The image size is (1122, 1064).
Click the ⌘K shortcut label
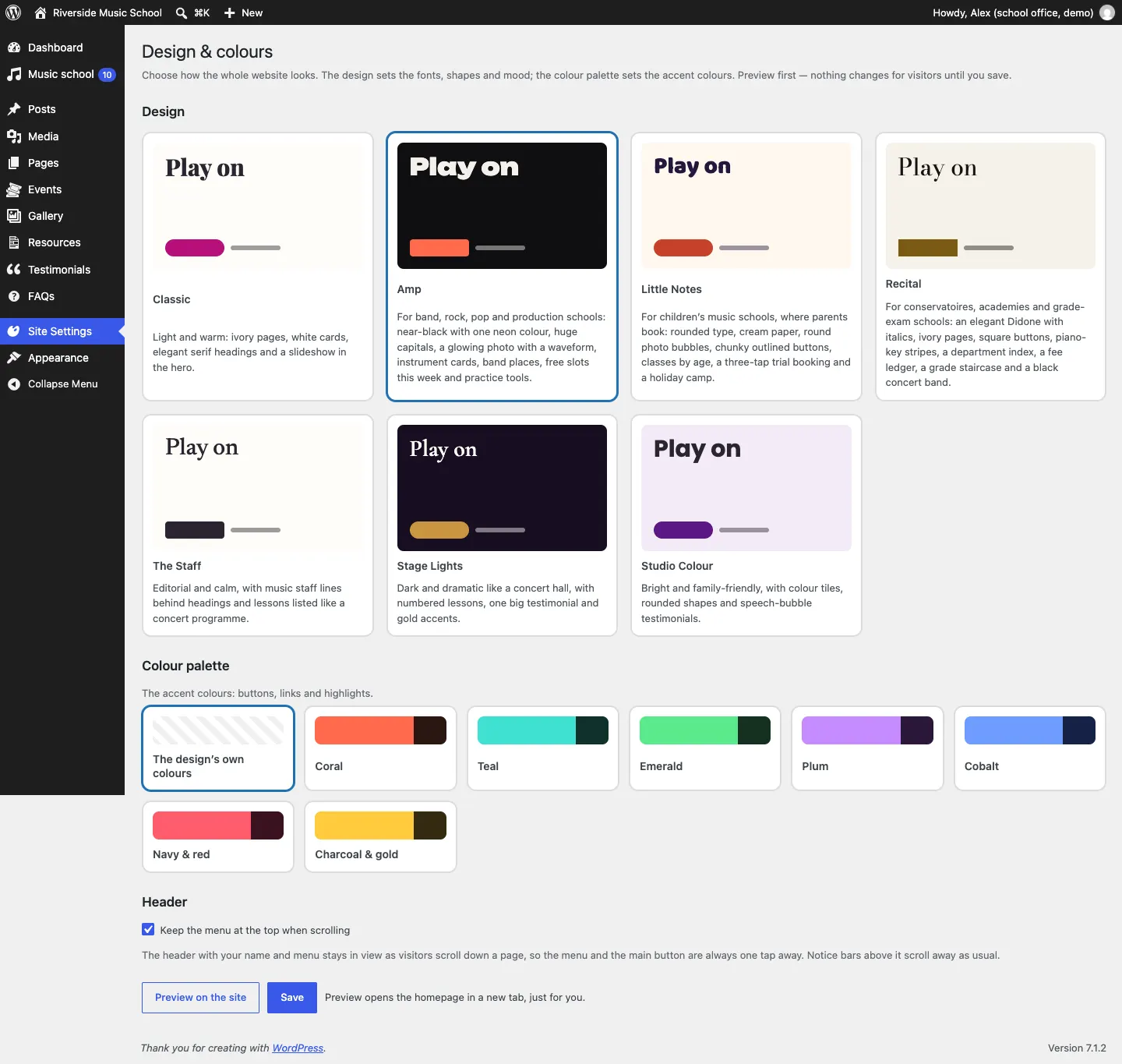(202, 12)
